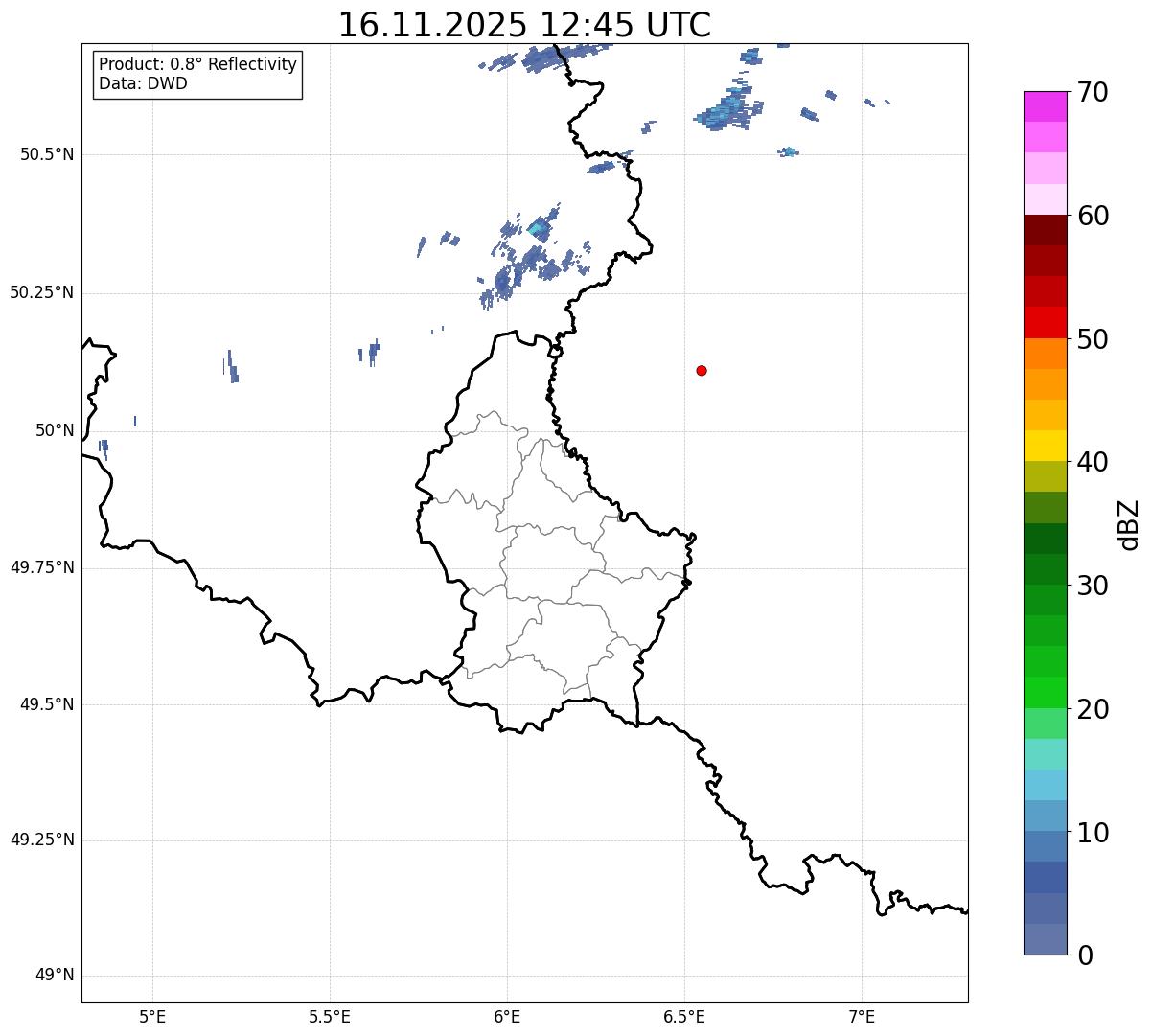Click the 50°N latitude label
This screenshot has height=1036, width=1152.
54,430
